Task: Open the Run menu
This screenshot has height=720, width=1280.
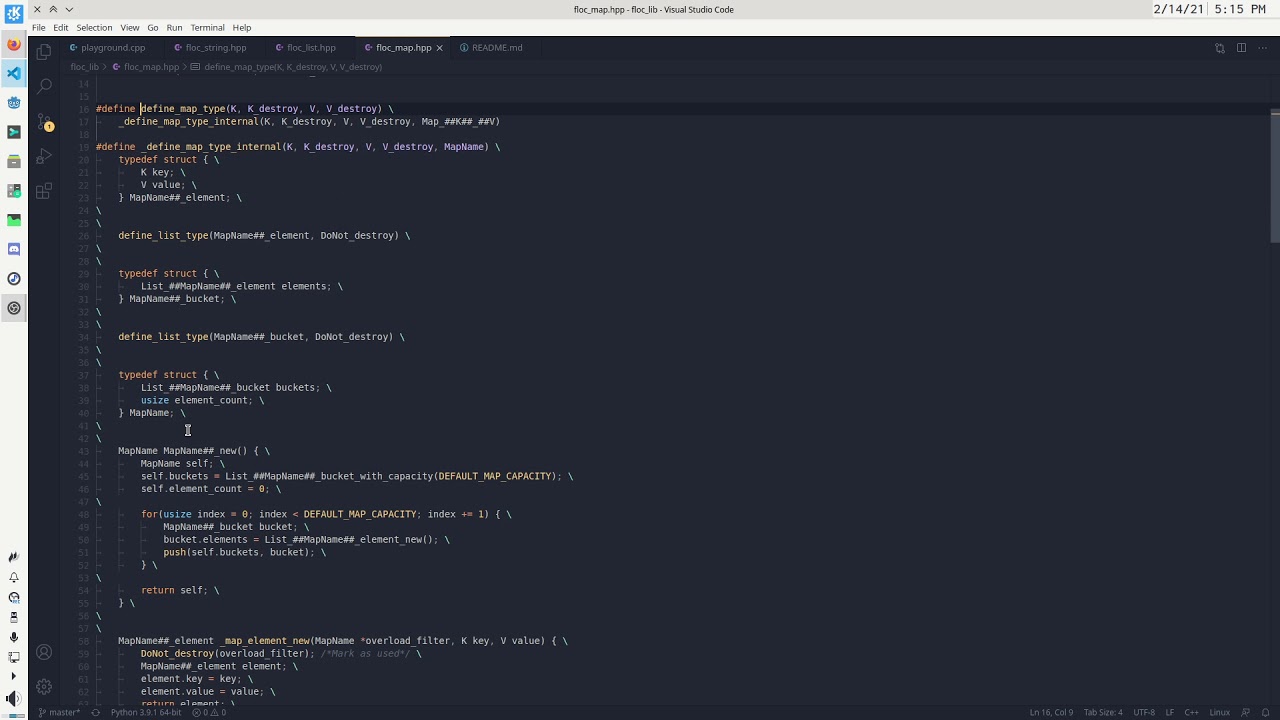Action: click(x=174, y=28)
